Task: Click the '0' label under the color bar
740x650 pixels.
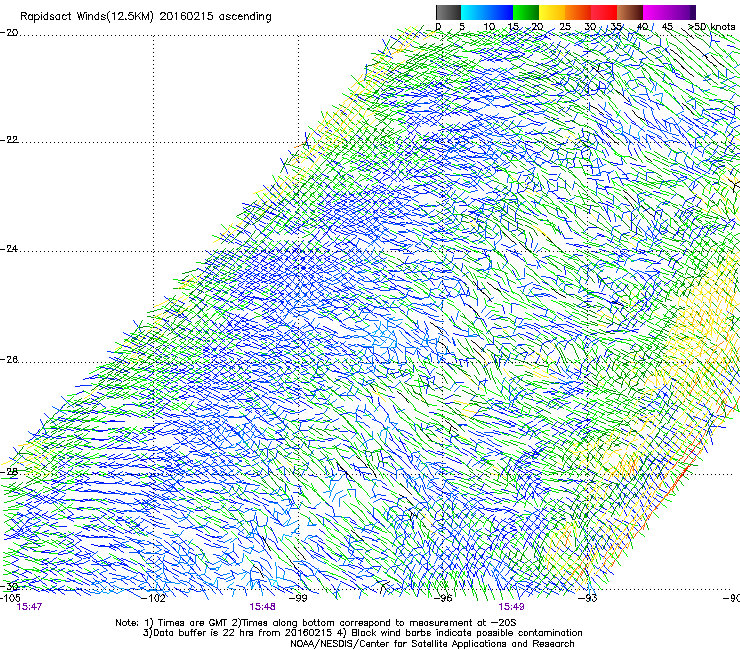Action: point(438,27)
